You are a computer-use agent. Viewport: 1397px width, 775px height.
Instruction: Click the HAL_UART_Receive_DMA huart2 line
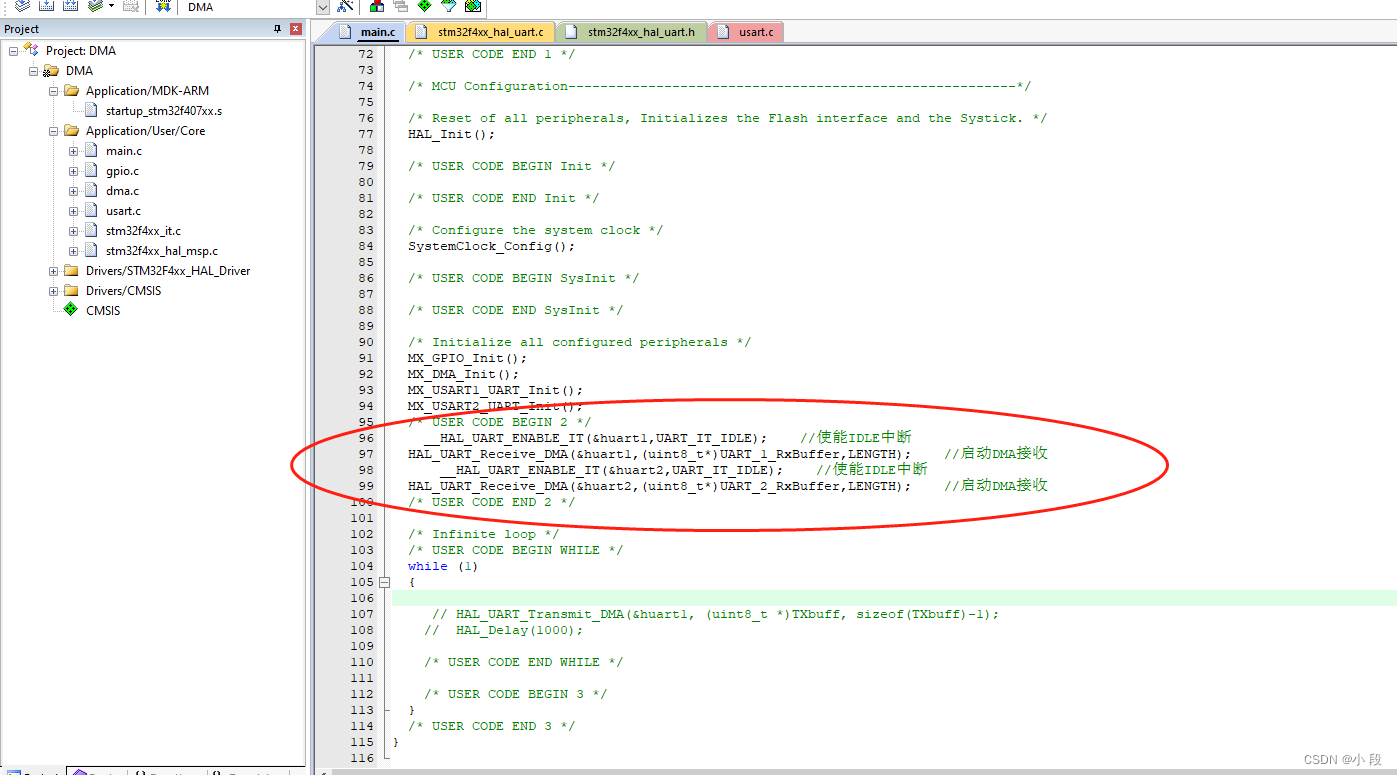tap(659, 486)
